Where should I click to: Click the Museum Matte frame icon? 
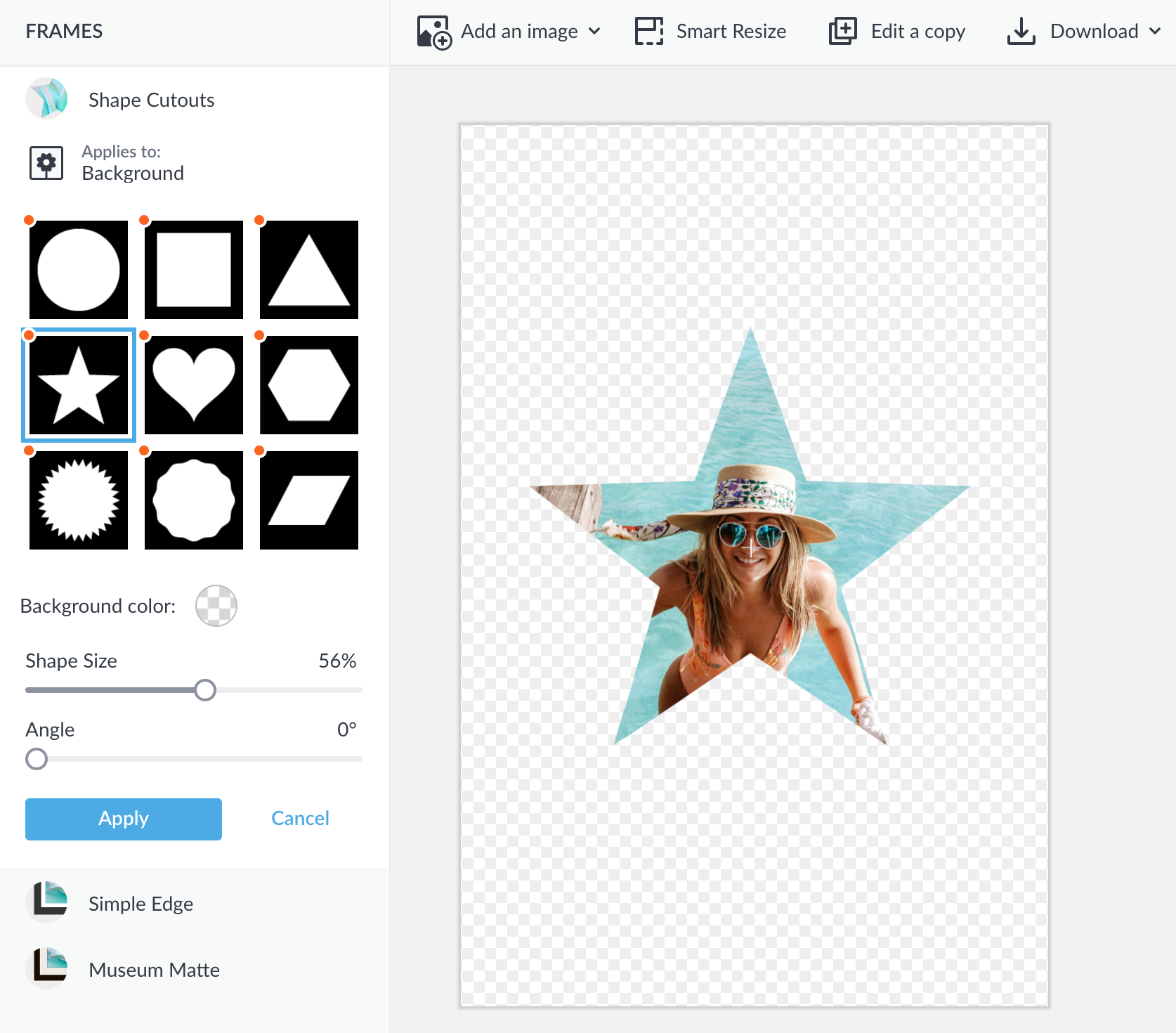(x=46, y=968)
